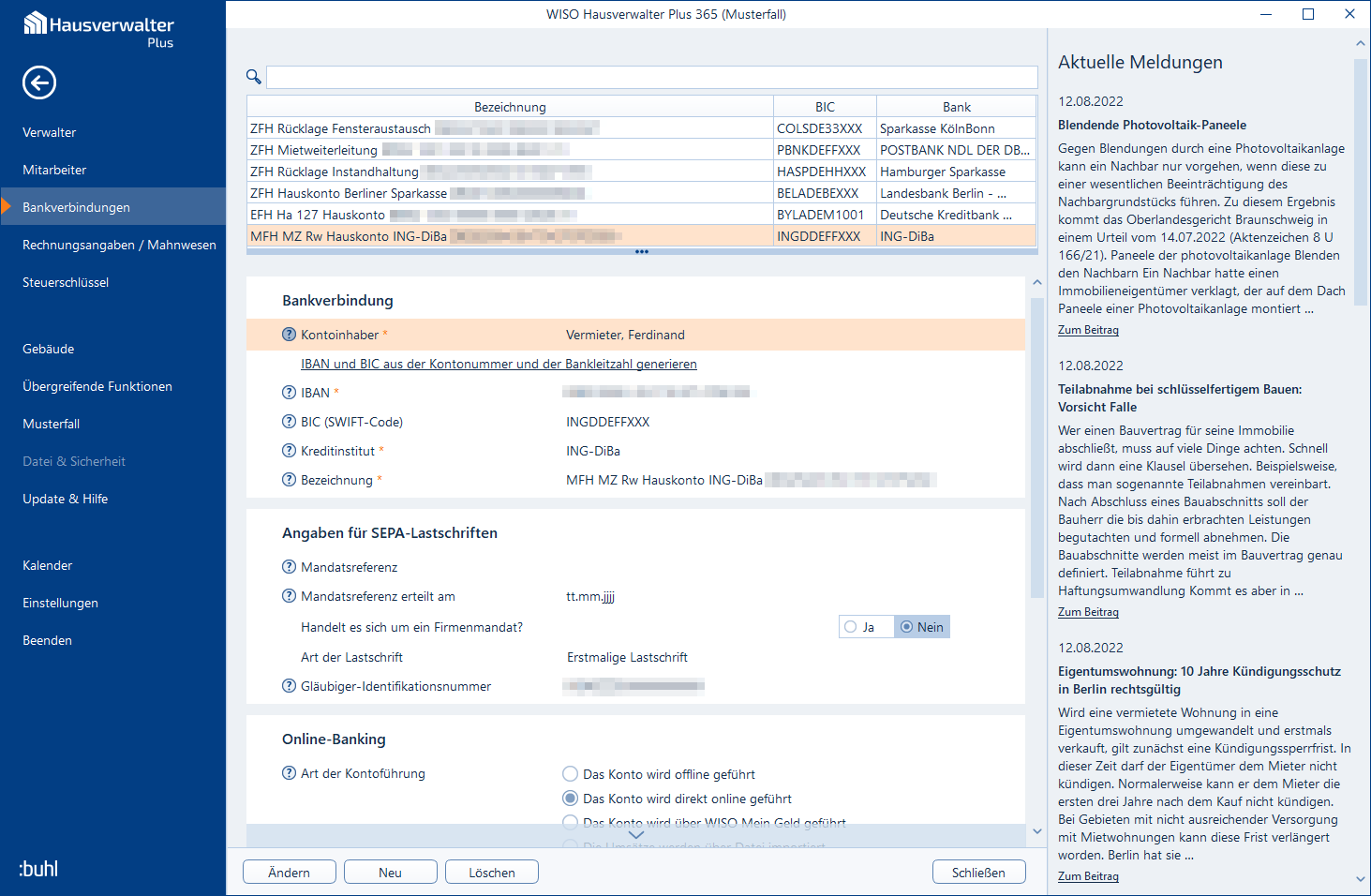Click the Hausverwalter Plus logo
1371x896 pixels.
(x=98, y=29)
